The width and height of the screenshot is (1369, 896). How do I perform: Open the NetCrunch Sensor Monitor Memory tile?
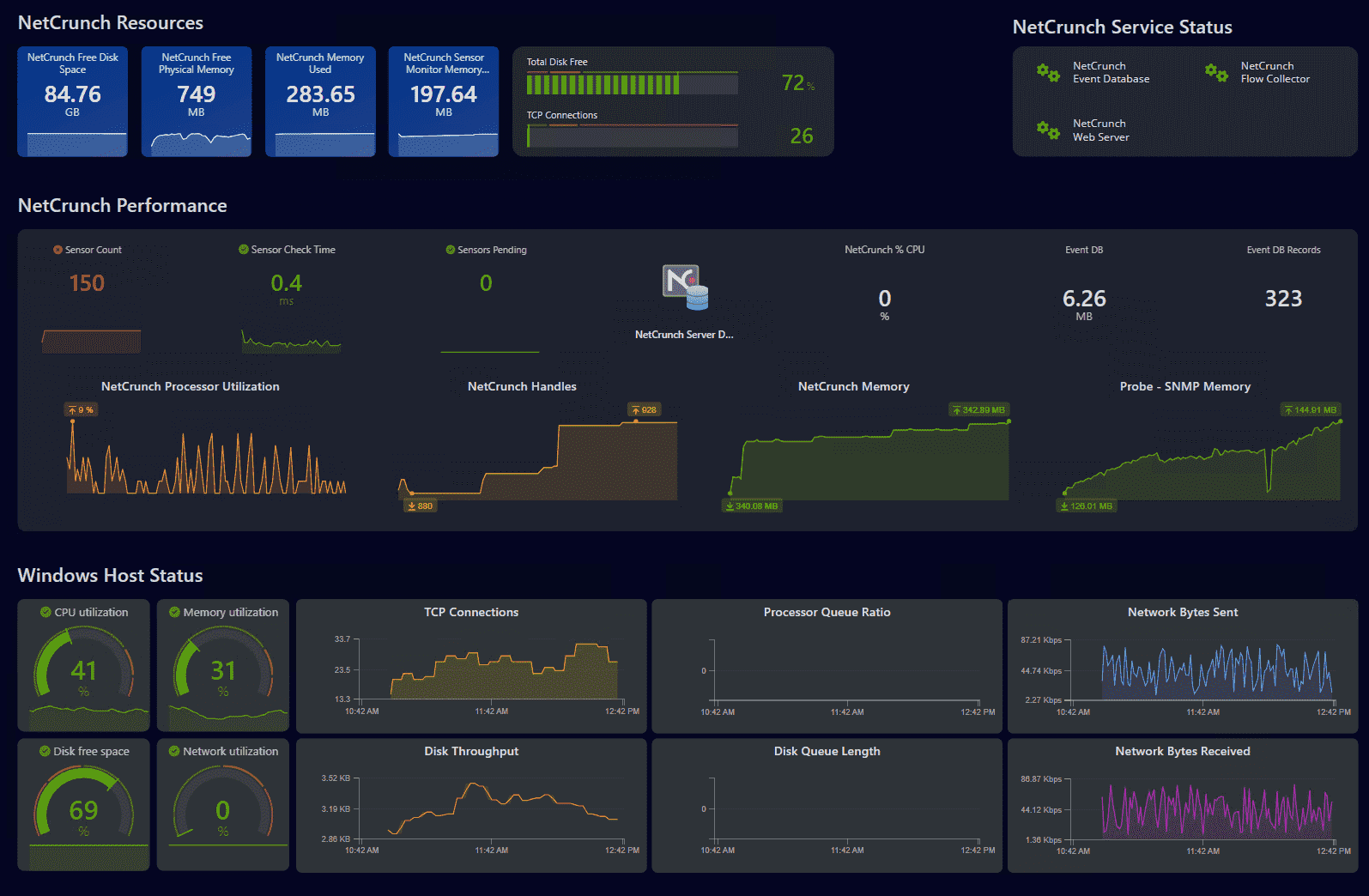444,101
